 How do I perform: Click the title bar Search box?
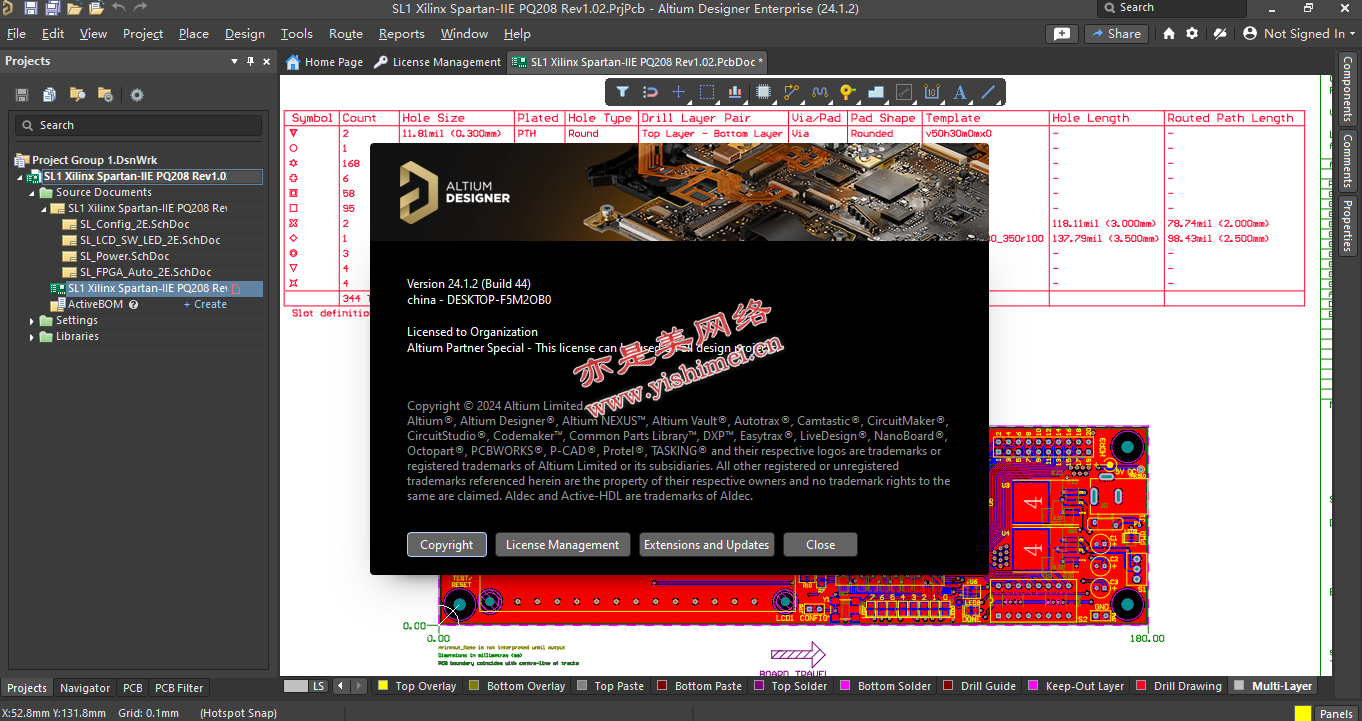[1171, 8]
